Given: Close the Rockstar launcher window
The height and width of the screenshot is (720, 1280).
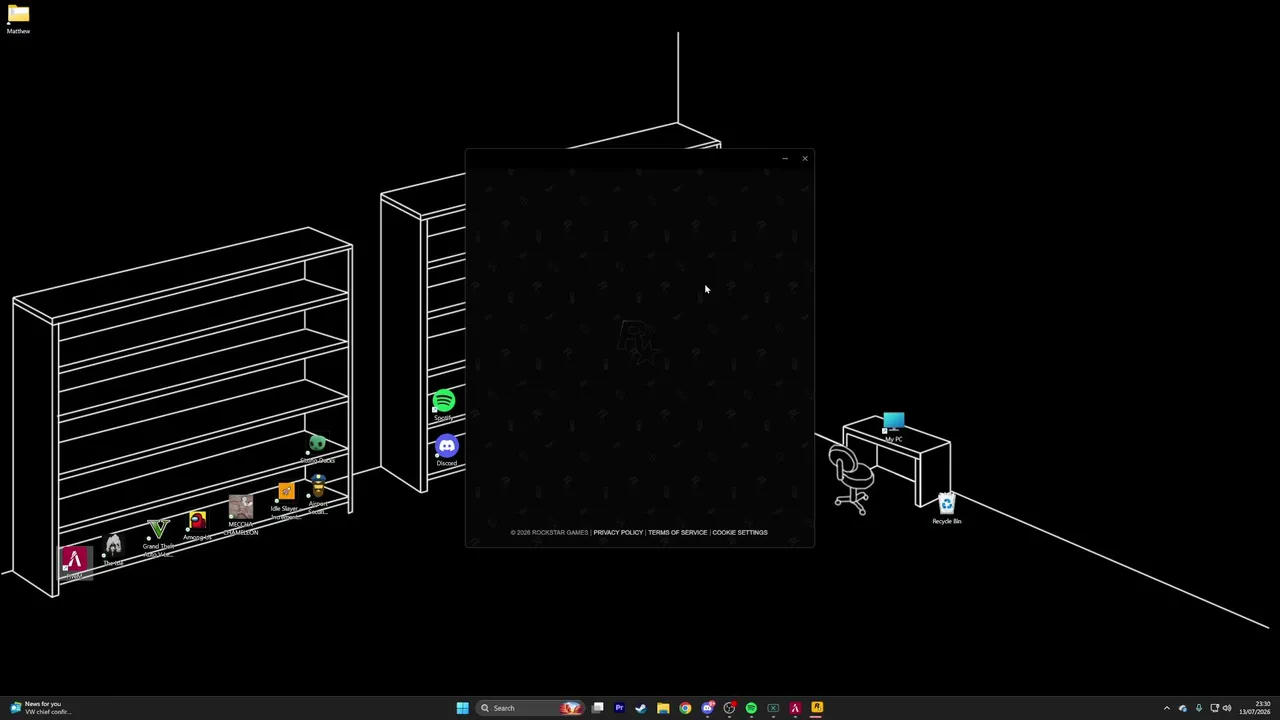Looking at the screenshot, I should [804, 158].
